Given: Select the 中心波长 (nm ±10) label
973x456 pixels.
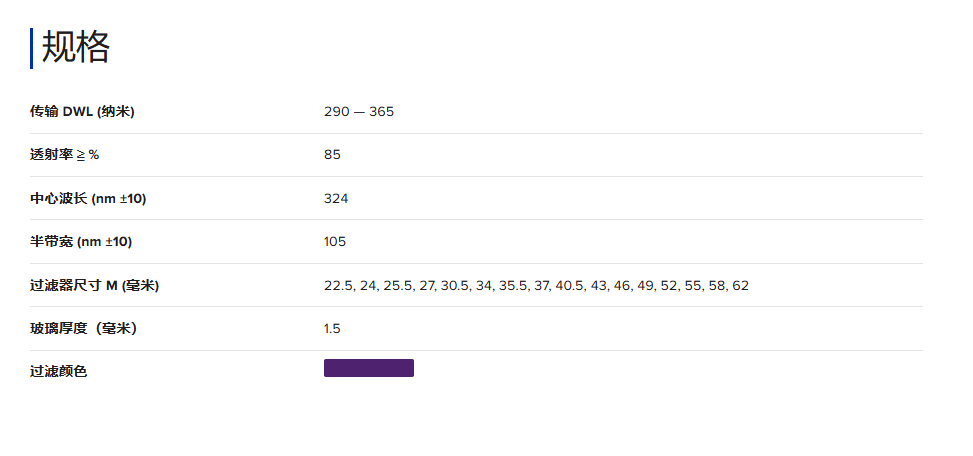Looking at the screenshot, I should click(x=88, y=198).
